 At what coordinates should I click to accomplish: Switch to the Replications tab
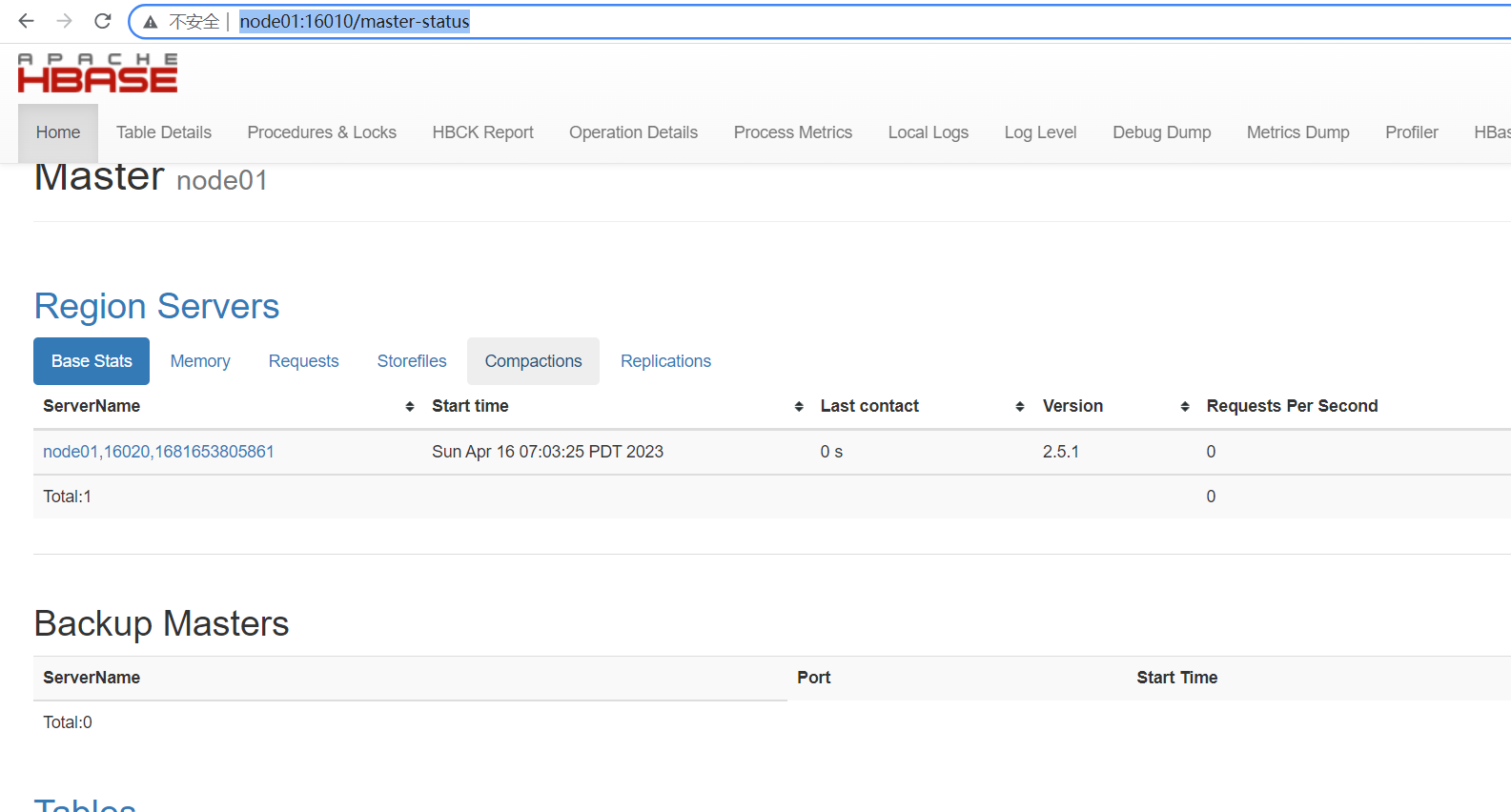(666, 361)
